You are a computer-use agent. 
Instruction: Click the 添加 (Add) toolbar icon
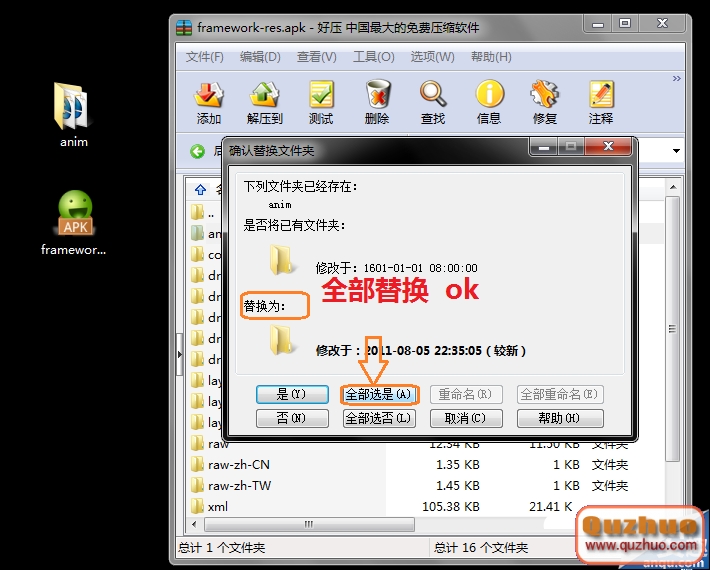coord(209,94)
